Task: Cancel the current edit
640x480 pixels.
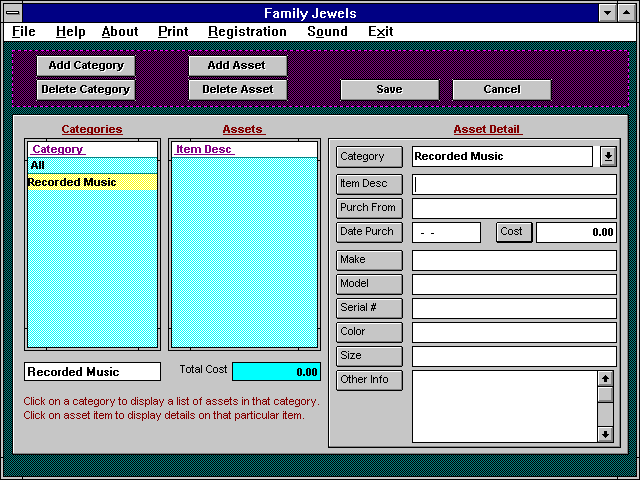Action: pyautogui.click(x=501, y=89)
